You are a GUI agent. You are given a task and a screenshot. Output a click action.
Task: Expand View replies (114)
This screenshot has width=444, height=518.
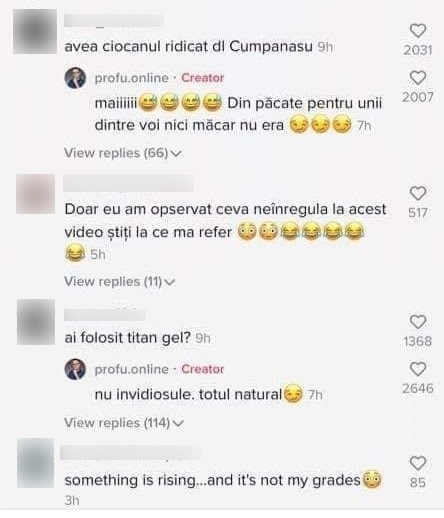click(124, 423)
